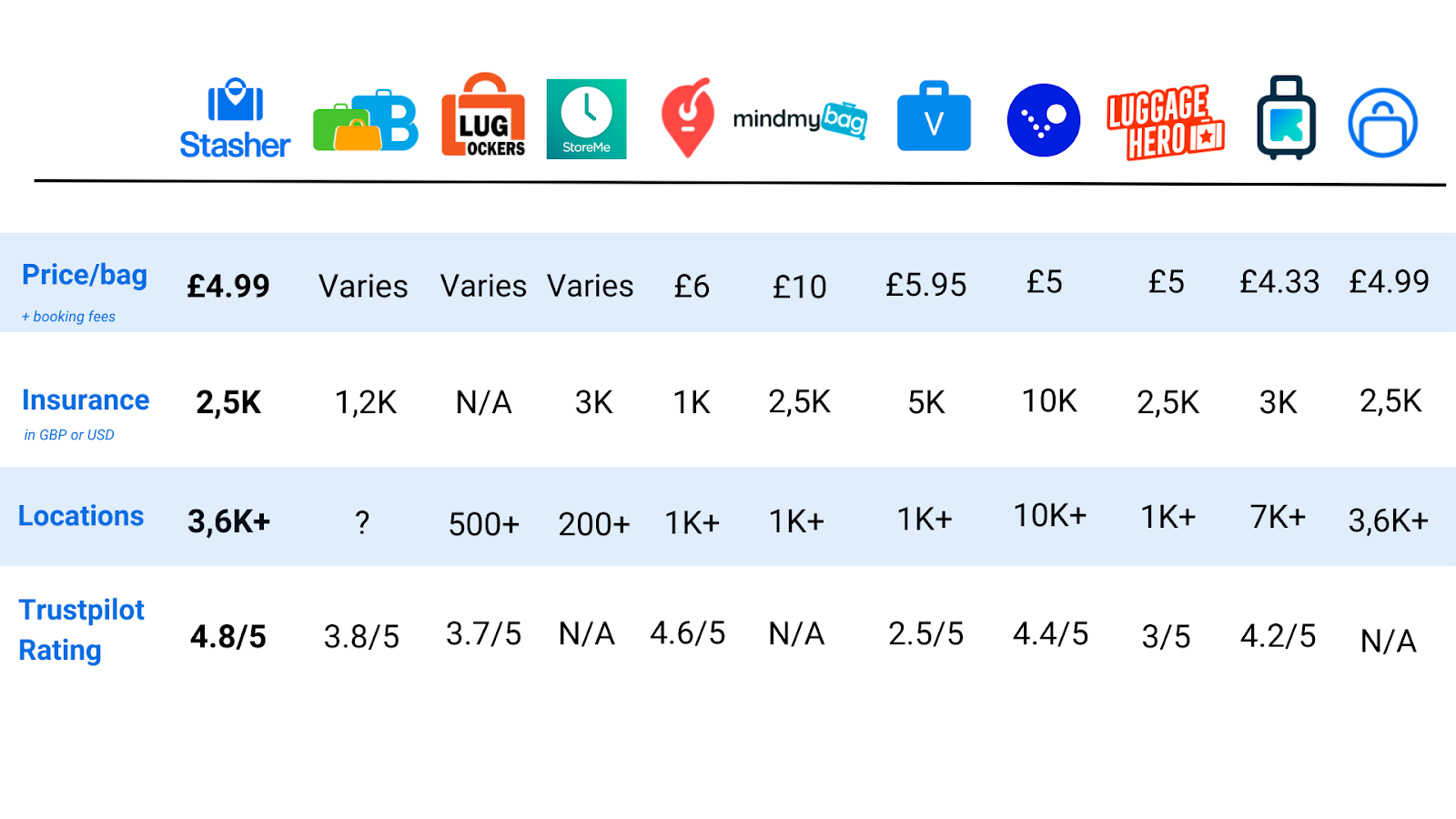Click the 7K+ locations value
Viewport: 1456px width, 819px height.
tap(1278, 517)
